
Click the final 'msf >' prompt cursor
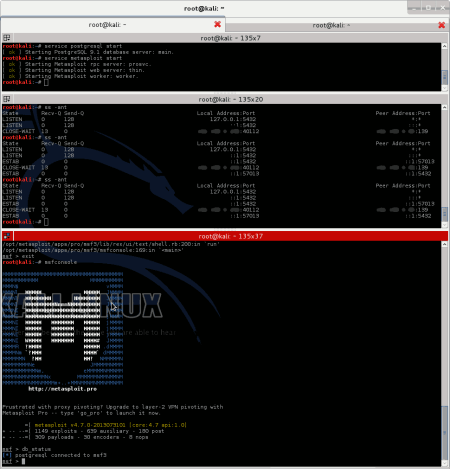coord(23,461)
